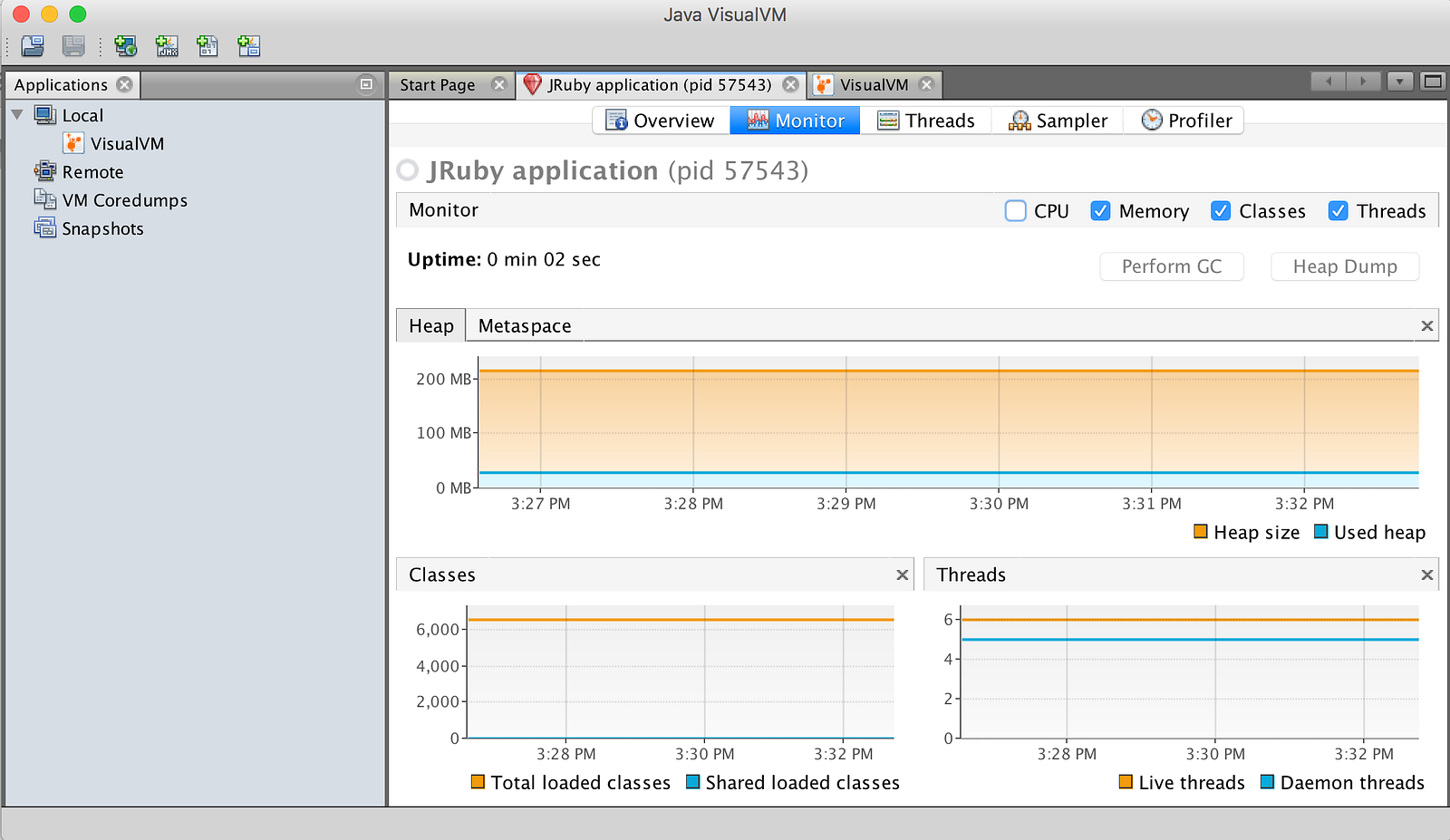Collapse the Local tree node arrow
This screenshot has height=840, width=1450.
click(x=17, y=115)
